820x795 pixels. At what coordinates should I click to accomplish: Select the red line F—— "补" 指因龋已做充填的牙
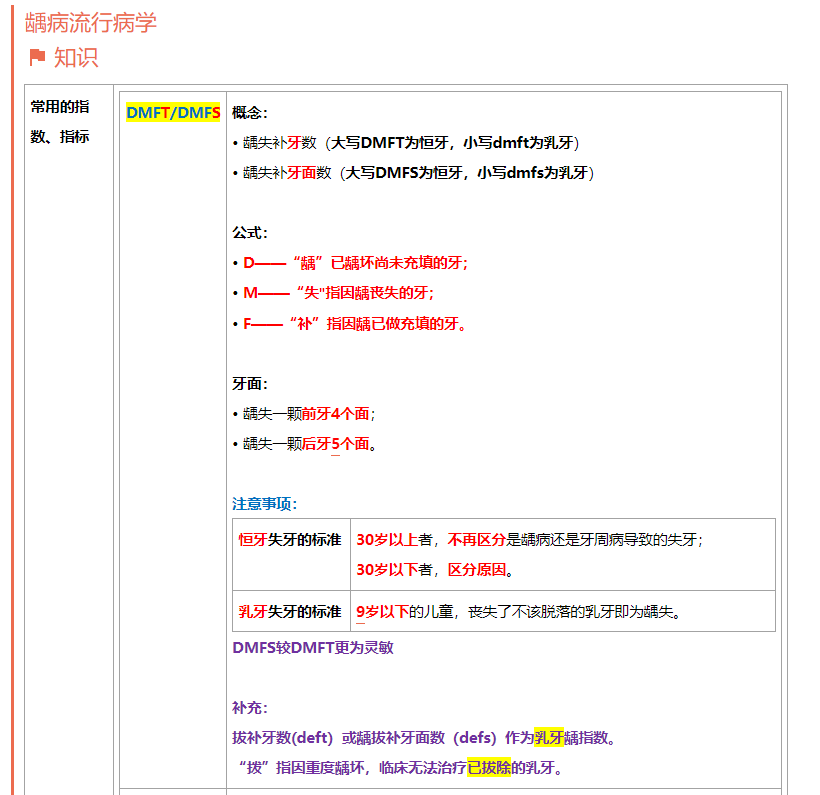pos(349,324)
